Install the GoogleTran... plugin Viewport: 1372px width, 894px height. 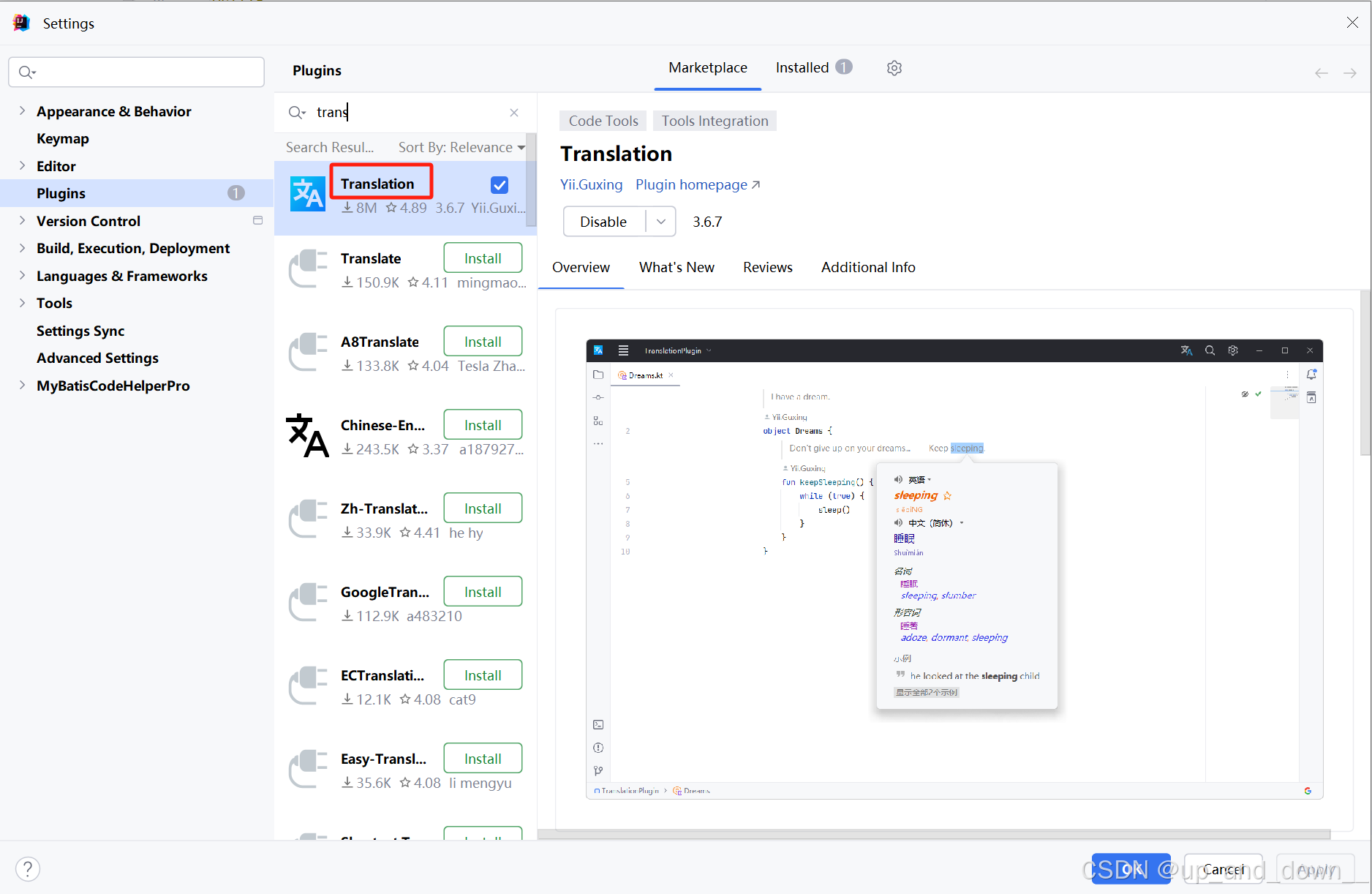point(483,592)
